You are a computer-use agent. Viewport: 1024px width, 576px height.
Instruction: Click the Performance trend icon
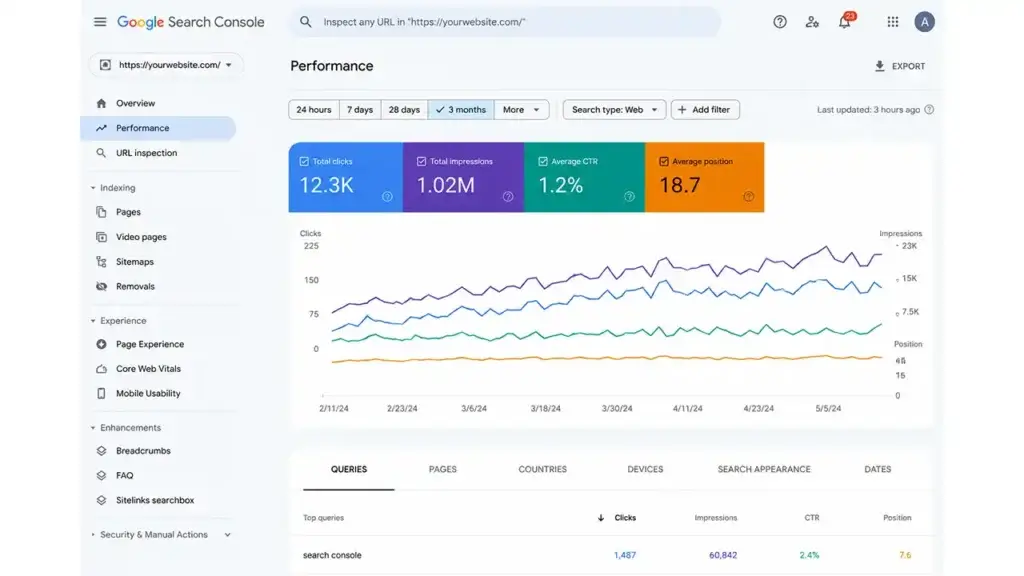(x=101, y=128)
